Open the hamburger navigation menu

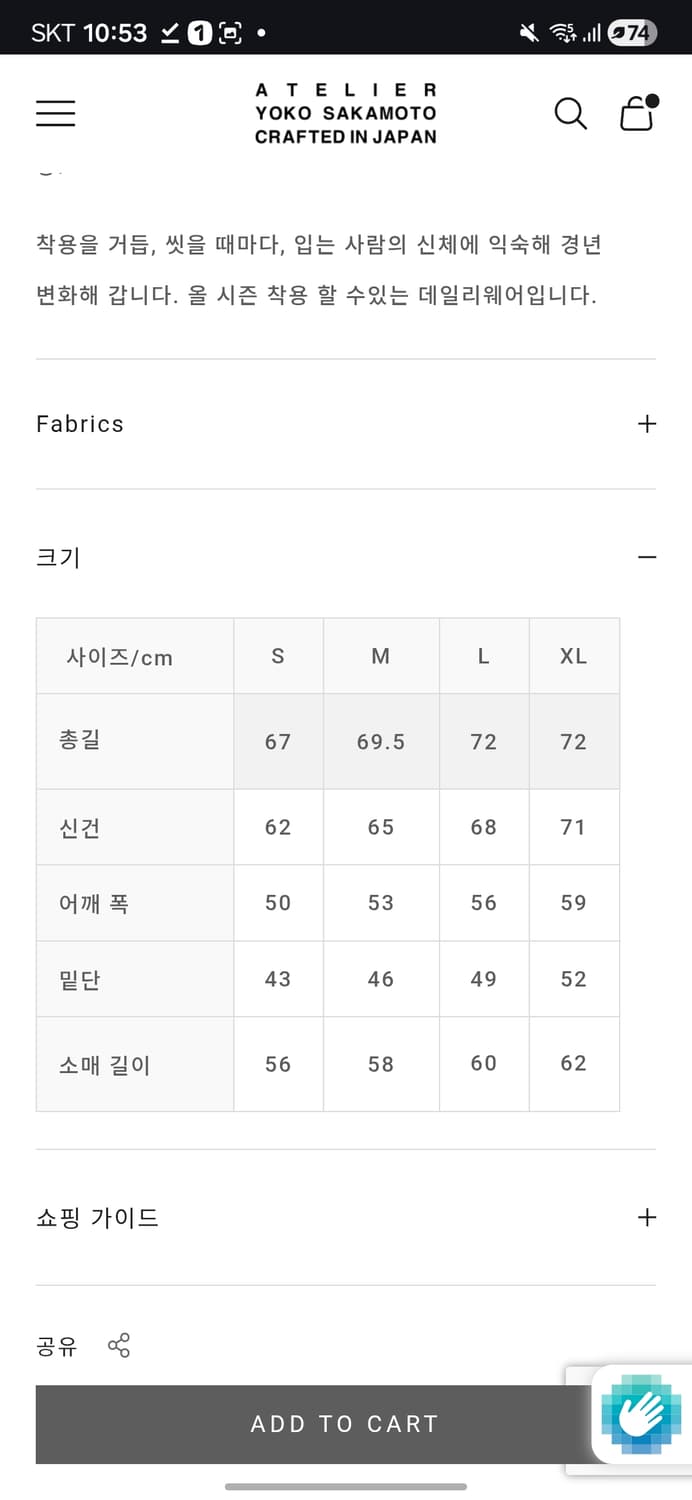coord(55,113)
